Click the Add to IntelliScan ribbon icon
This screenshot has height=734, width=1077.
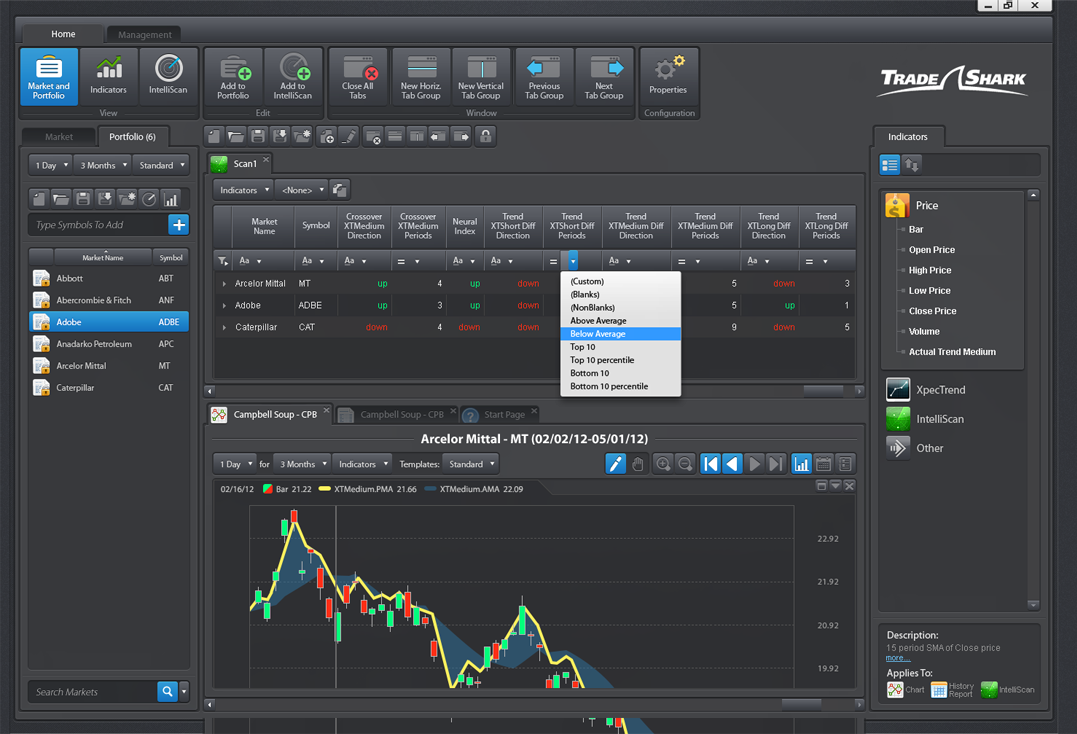click(x=293, y=77)
